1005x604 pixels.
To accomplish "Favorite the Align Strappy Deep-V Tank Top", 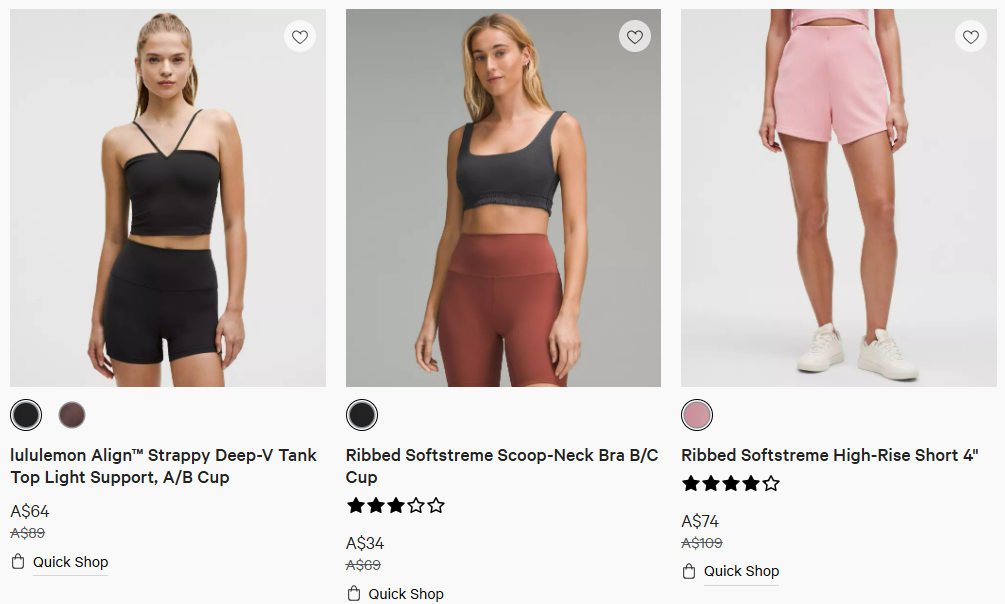I will tap(300, 37).
